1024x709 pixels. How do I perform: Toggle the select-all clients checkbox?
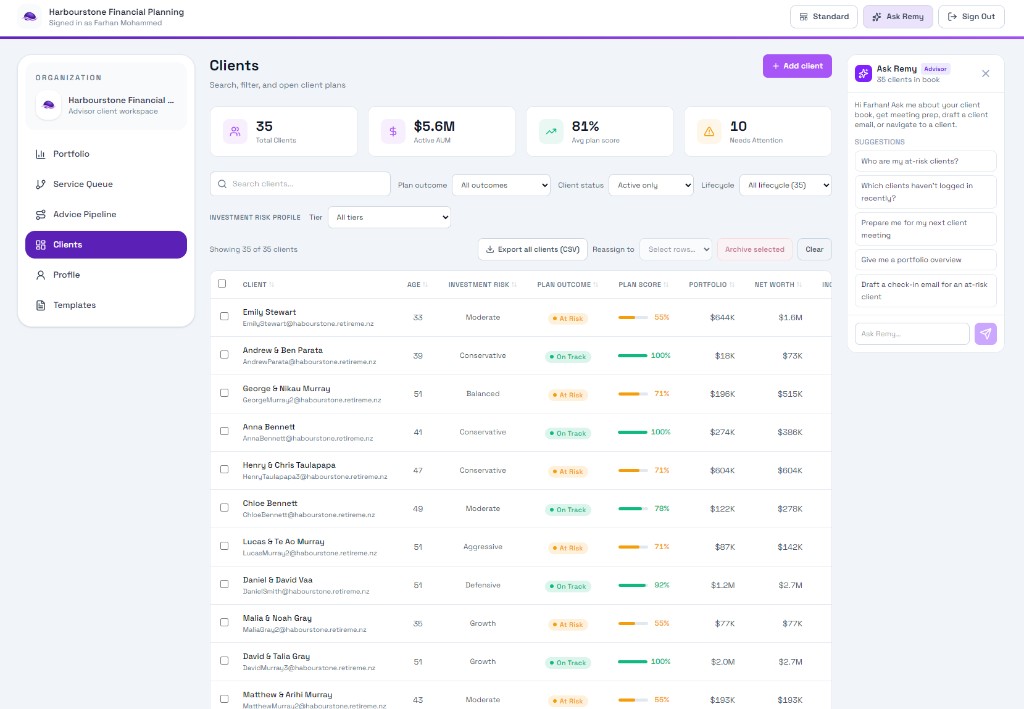coord(222,283)
